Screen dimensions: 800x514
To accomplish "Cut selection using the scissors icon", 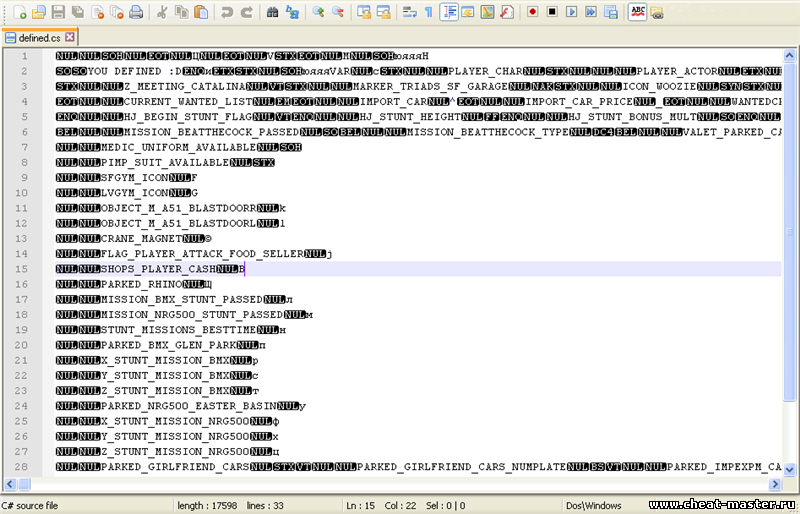I will click(162, 12).
